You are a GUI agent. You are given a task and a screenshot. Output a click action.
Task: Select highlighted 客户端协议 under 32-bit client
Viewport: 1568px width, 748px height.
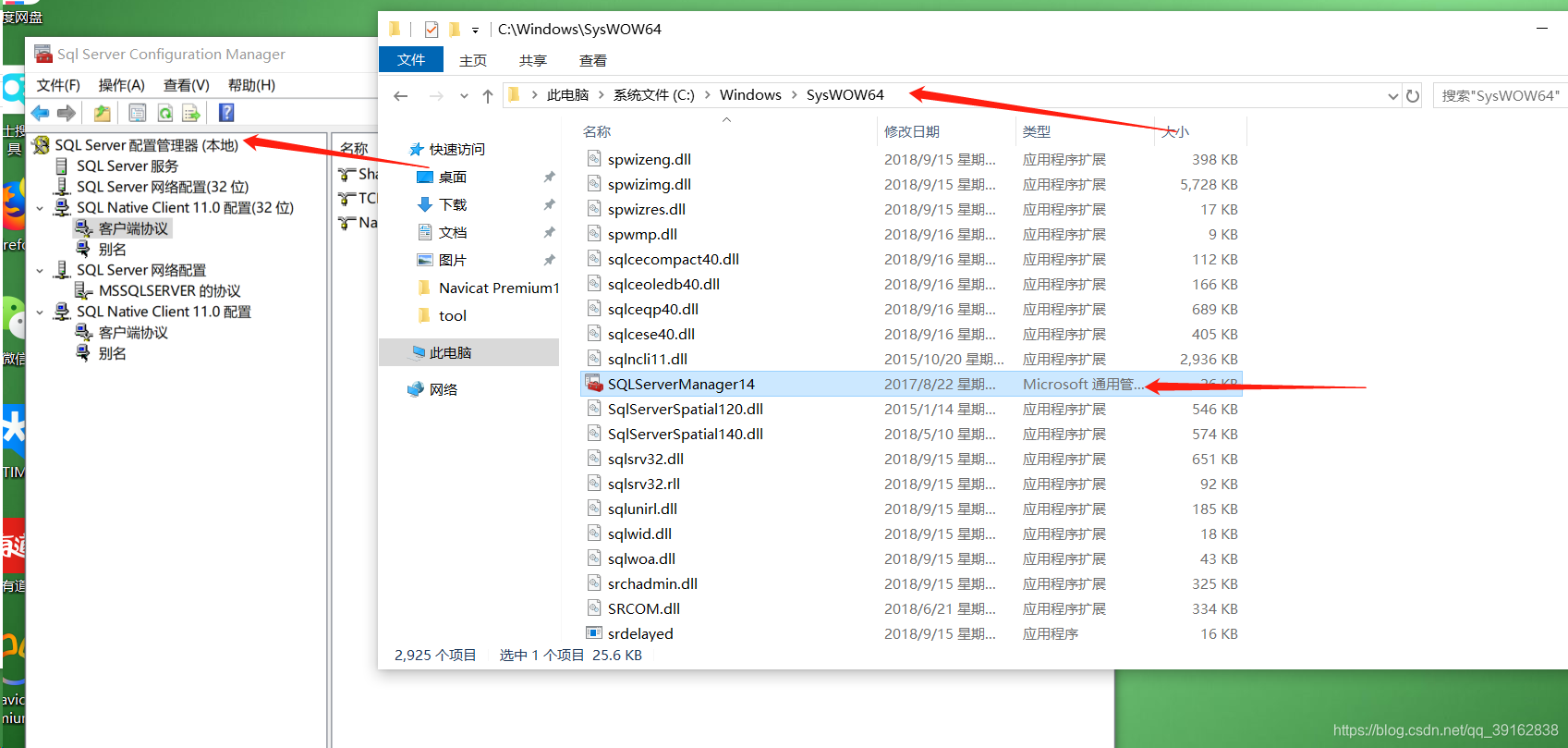tap(133, 228)
